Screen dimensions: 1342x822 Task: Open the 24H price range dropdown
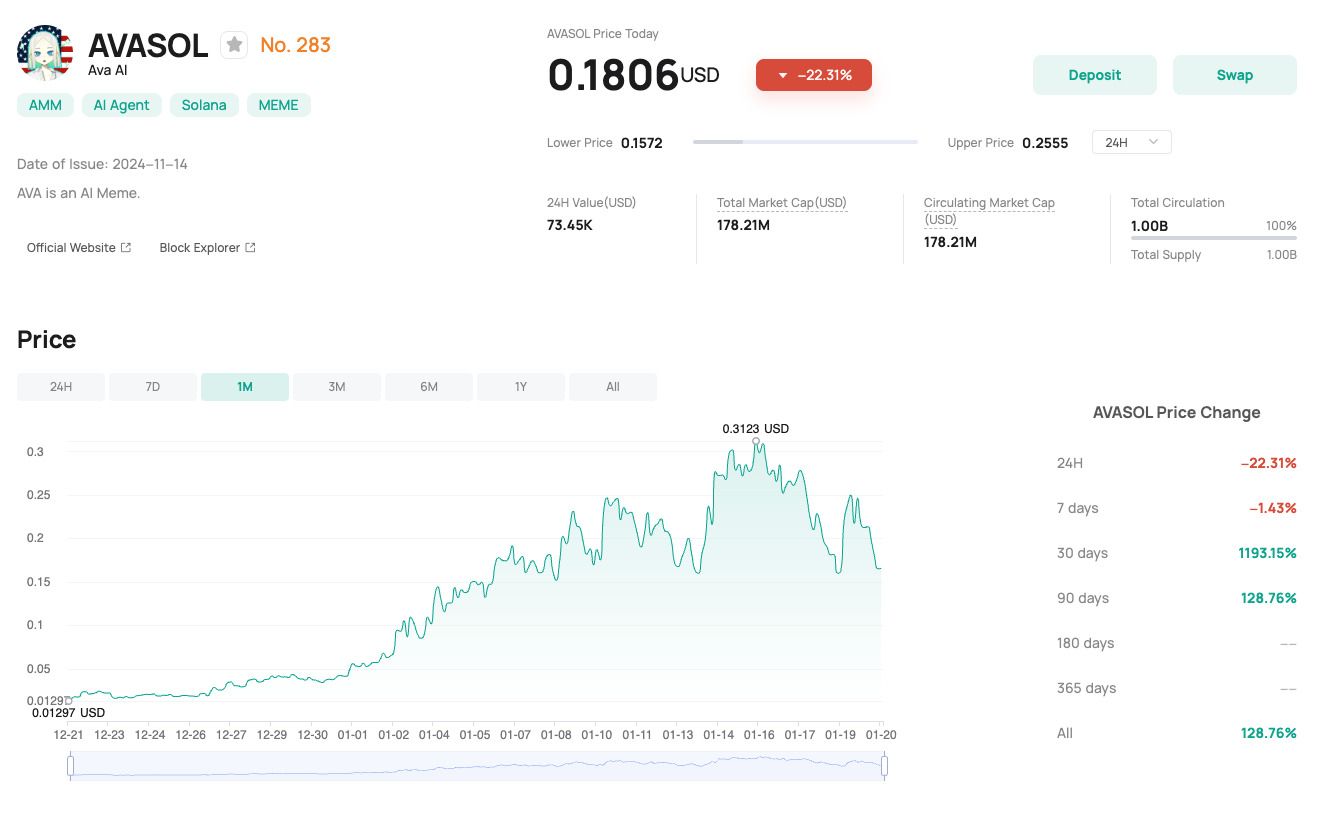(x=1131, y=142)
